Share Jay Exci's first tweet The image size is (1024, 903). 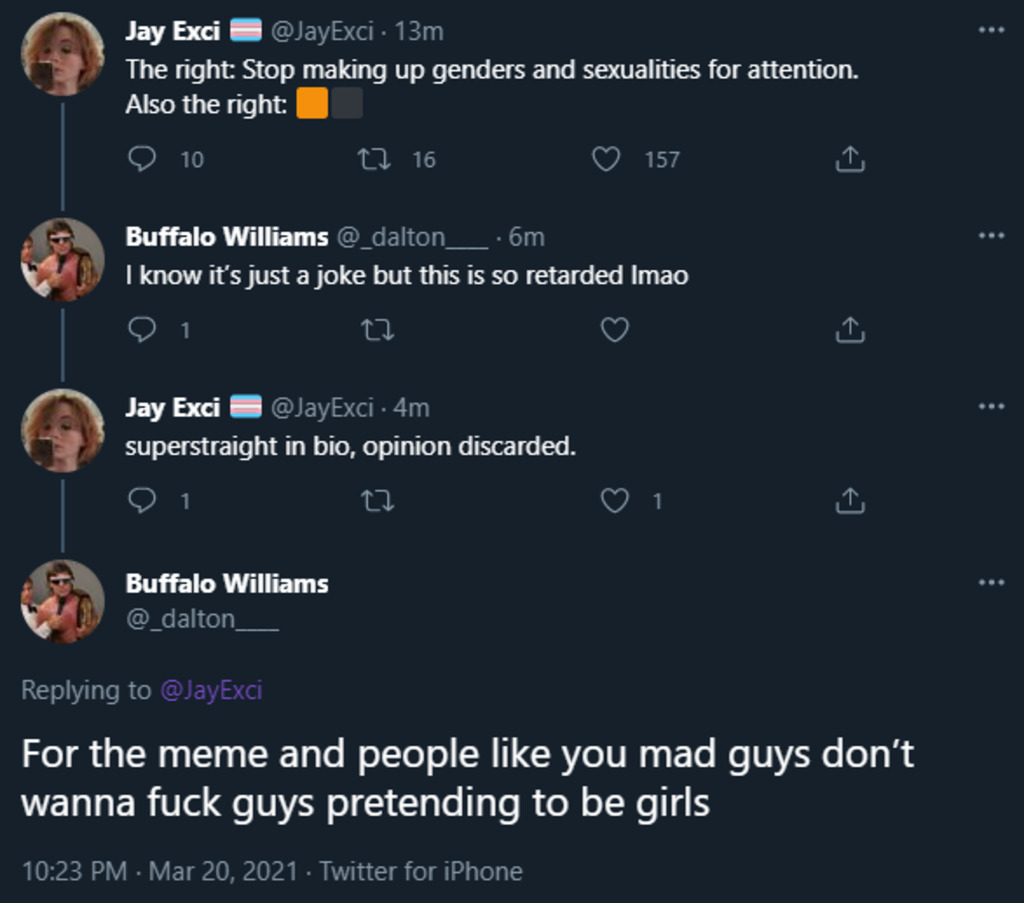coord(849,159)
